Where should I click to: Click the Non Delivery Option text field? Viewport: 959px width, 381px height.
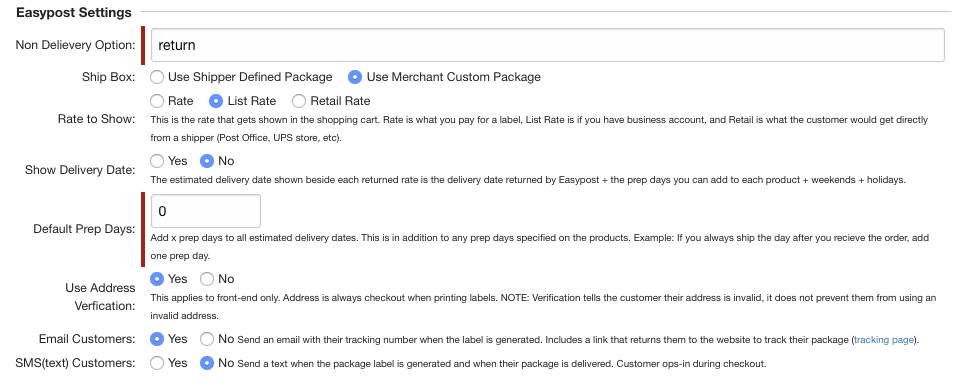547,45
